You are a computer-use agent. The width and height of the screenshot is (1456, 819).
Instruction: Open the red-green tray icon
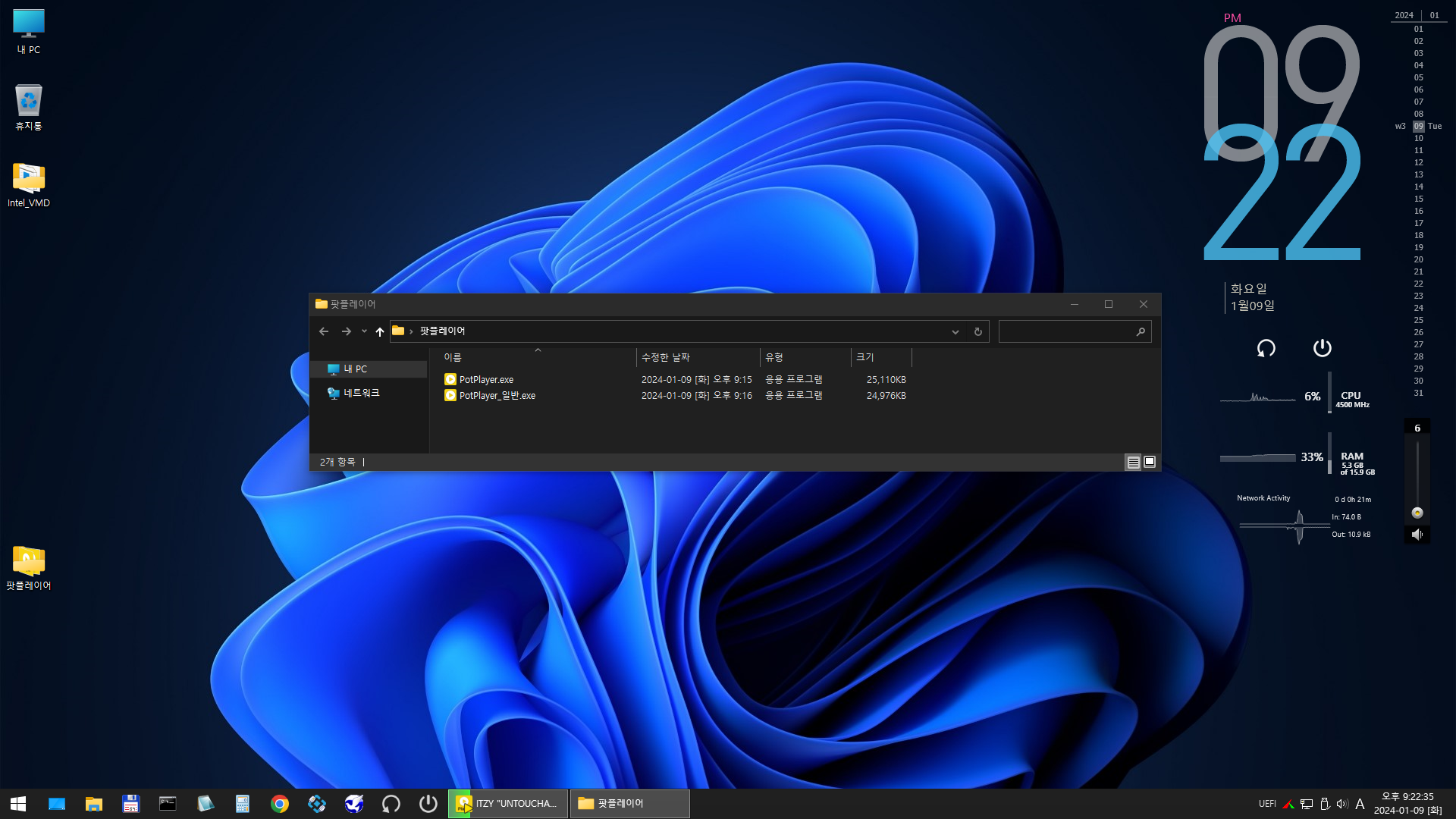pos(1288,804)
